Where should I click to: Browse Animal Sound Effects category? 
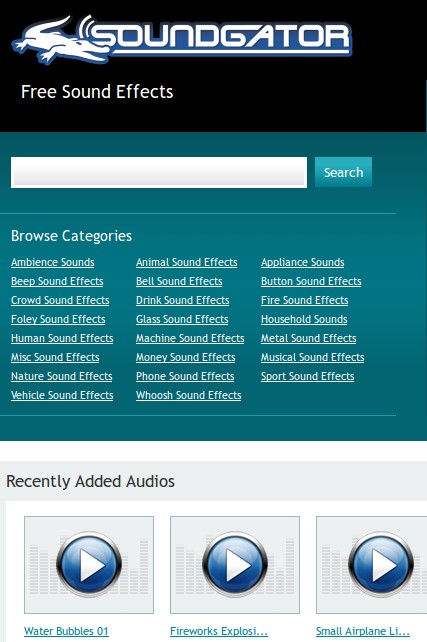(x=187, y=262)
